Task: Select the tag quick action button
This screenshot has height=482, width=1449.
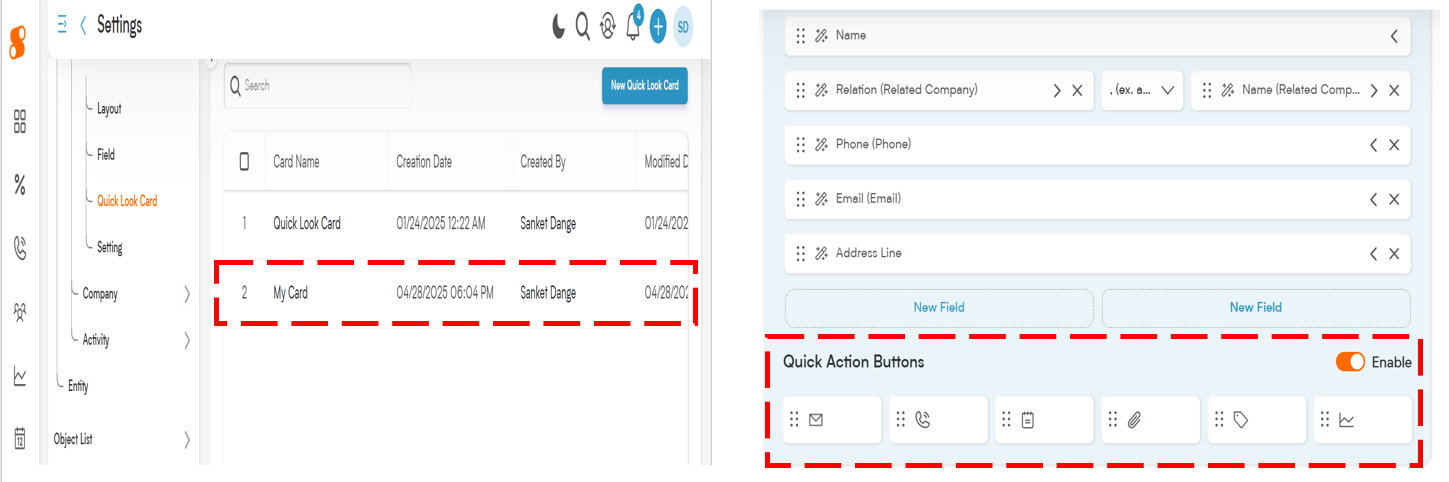Action: point(1256,420)
